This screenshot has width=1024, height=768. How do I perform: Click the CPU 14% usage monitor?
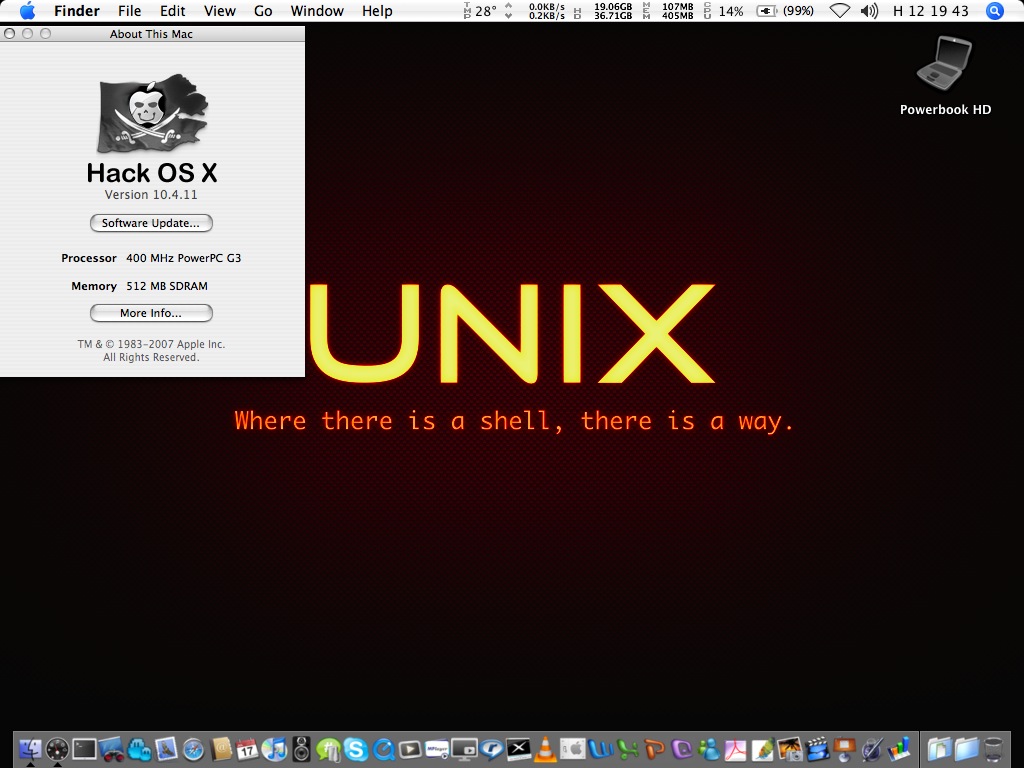(724, 11)
